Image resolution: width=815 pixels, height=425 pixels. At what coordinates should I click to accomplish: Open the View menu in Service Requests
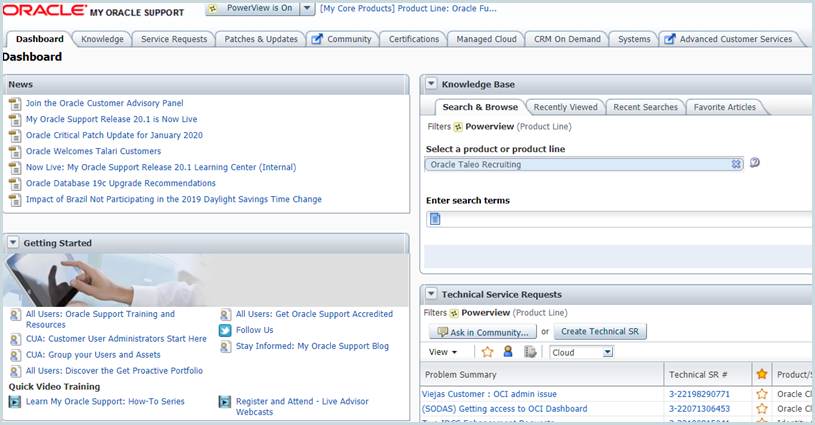(443, 352)
